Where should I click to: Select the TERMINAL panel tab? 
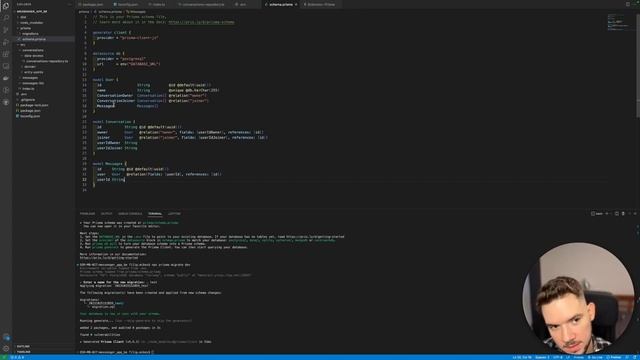[x=155, y=214]
